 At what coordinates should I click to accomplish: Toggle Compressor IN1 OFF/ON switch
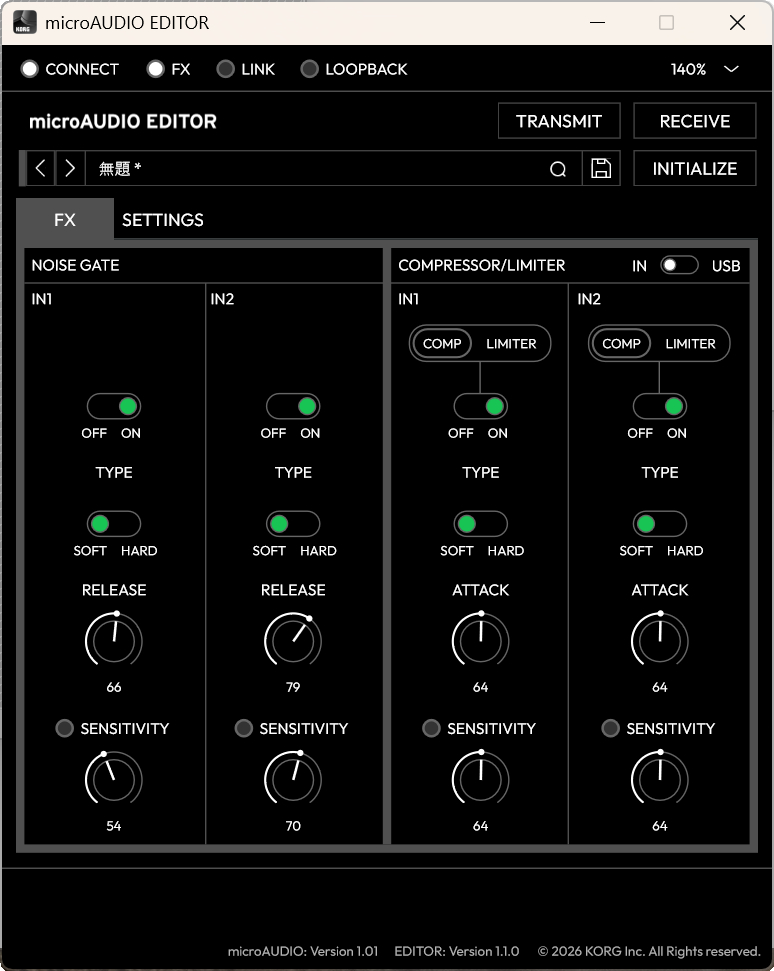point(480,406)
